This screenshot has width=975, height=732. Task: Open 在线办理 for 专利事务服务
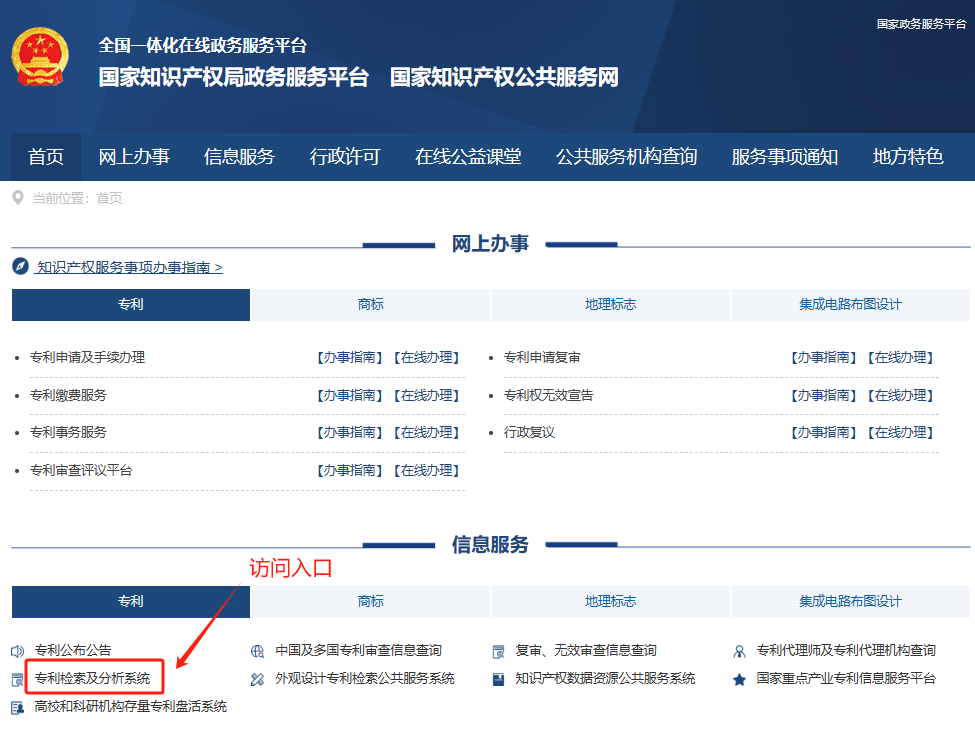click(x=427, y=432)
